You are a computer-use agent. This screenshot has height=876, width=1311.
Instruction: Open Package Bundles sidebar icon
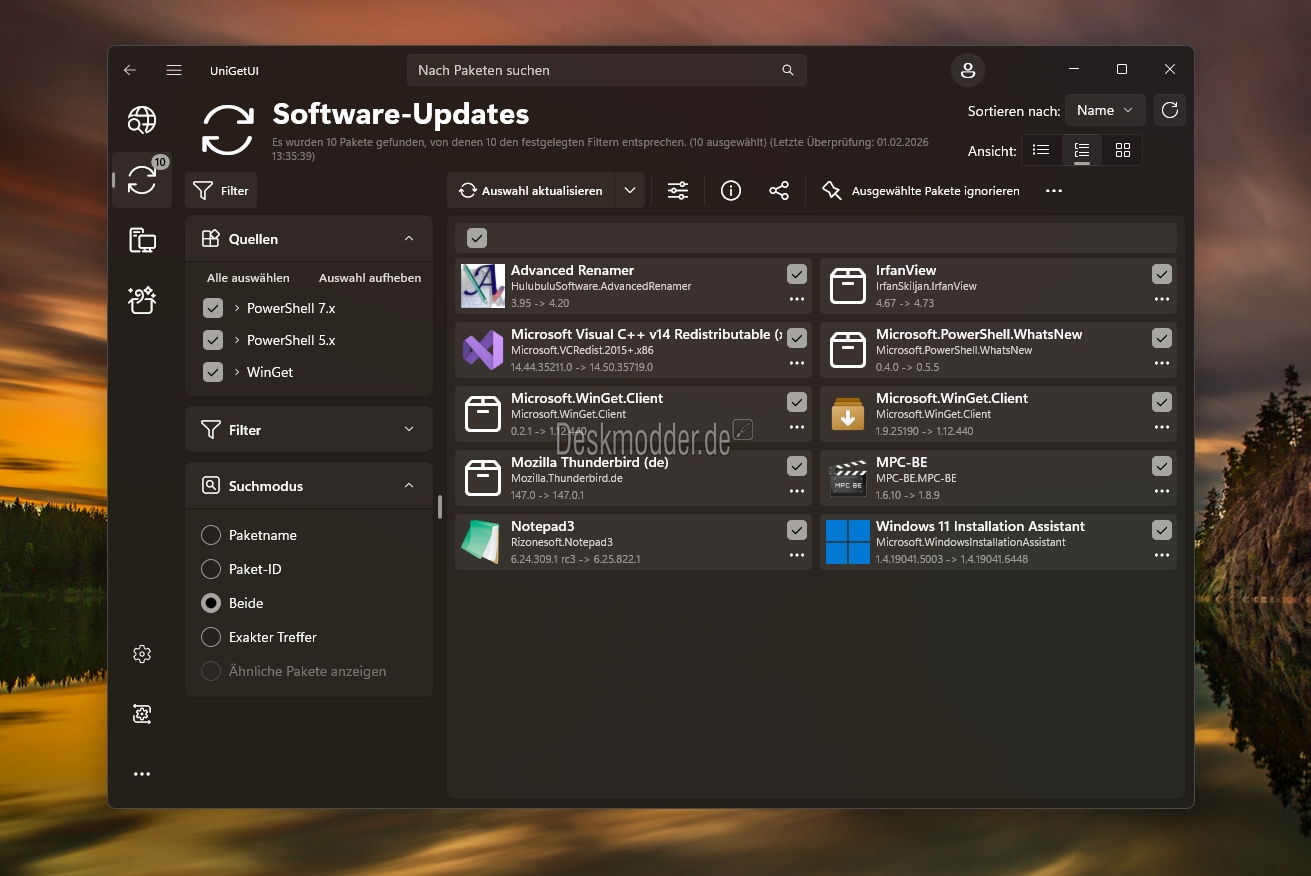pos(142,300)
